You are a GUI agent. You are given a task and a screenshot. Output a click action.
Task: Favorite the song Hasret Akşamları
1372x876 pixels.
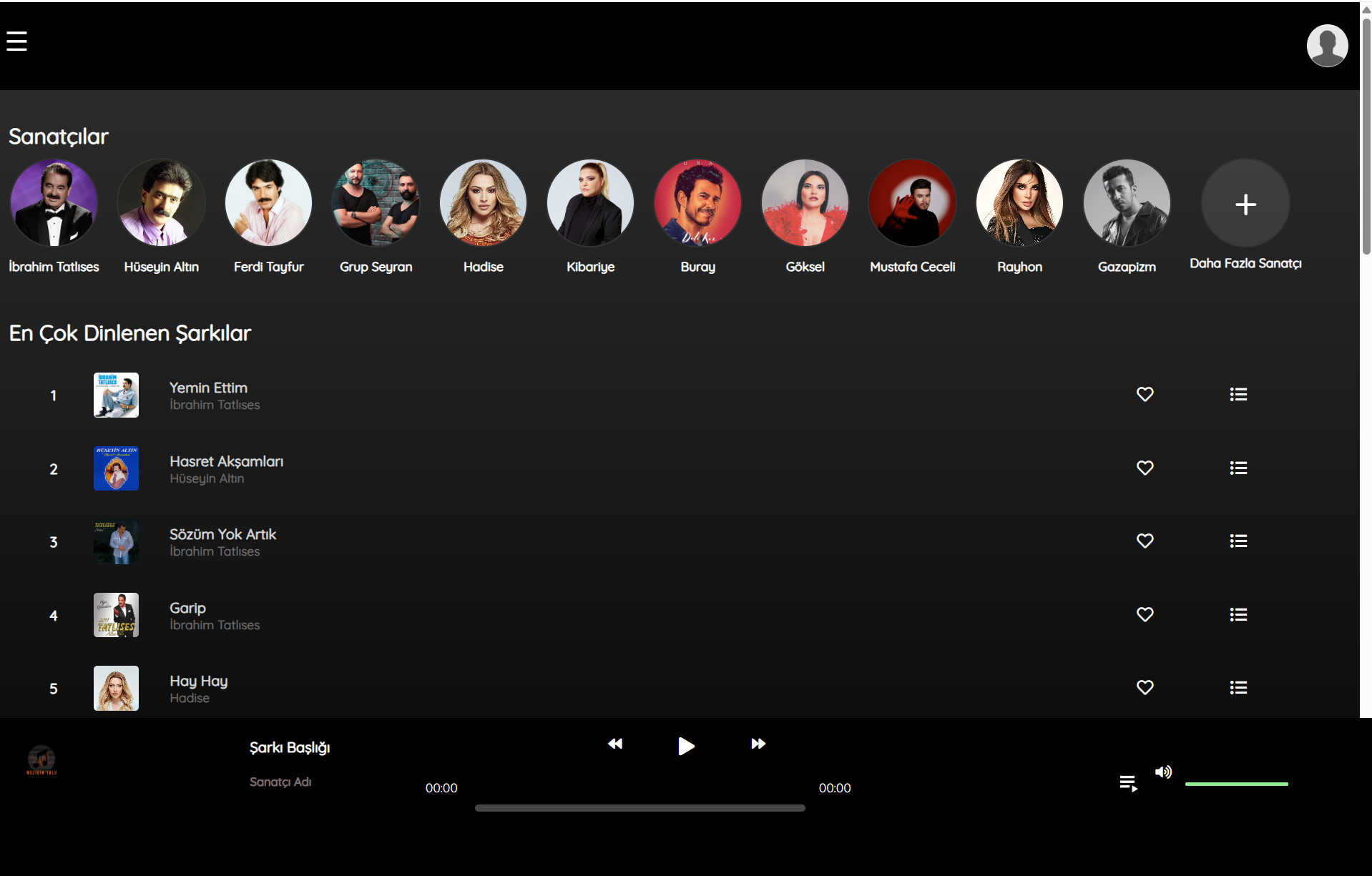click(x=1145, y=468)
